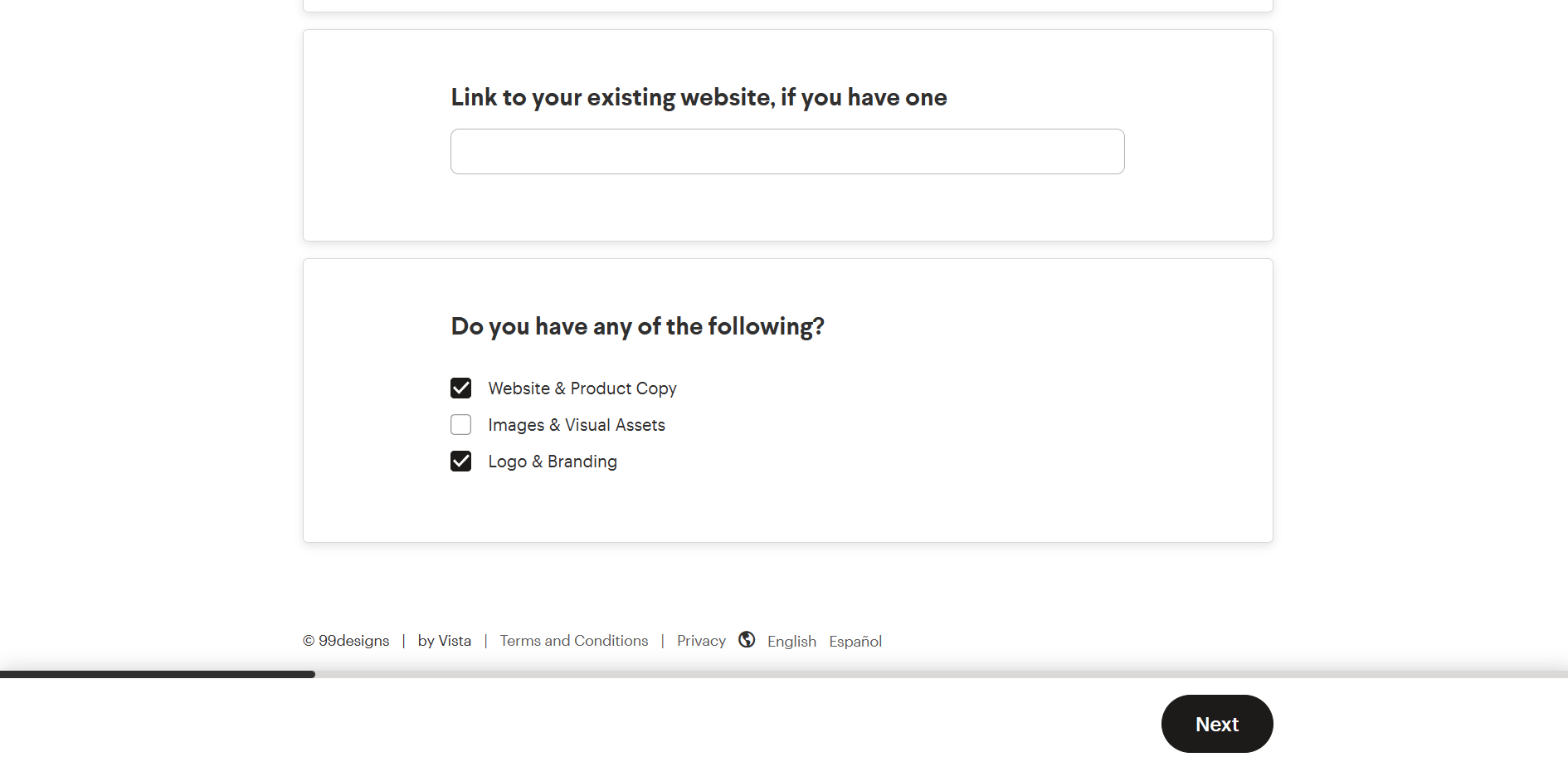Select English language option
Screen dimensions: 1568x762
tap(791, 642)
